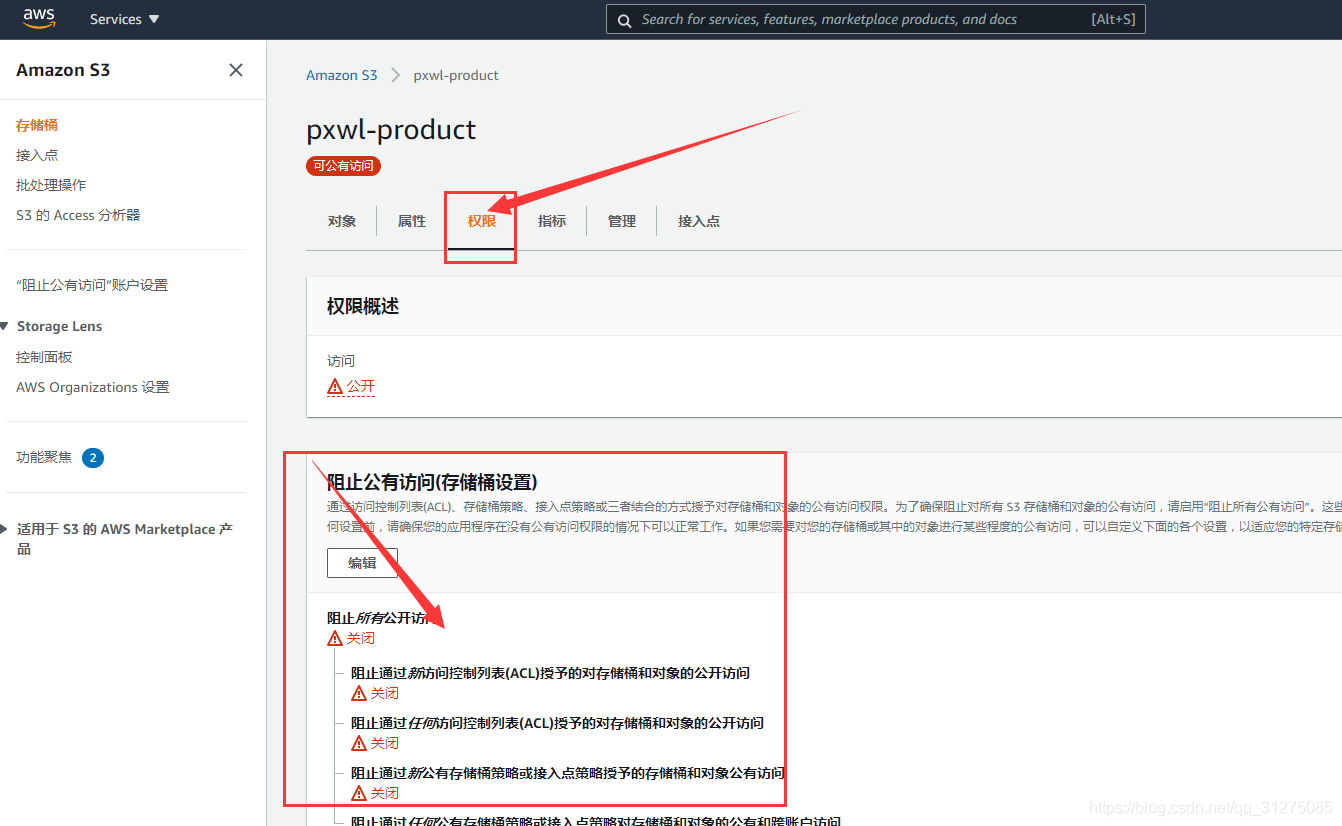Open AWS Organizations 设置 link
The width and height of the screenshot is (1342, 826).
[93, 387]
